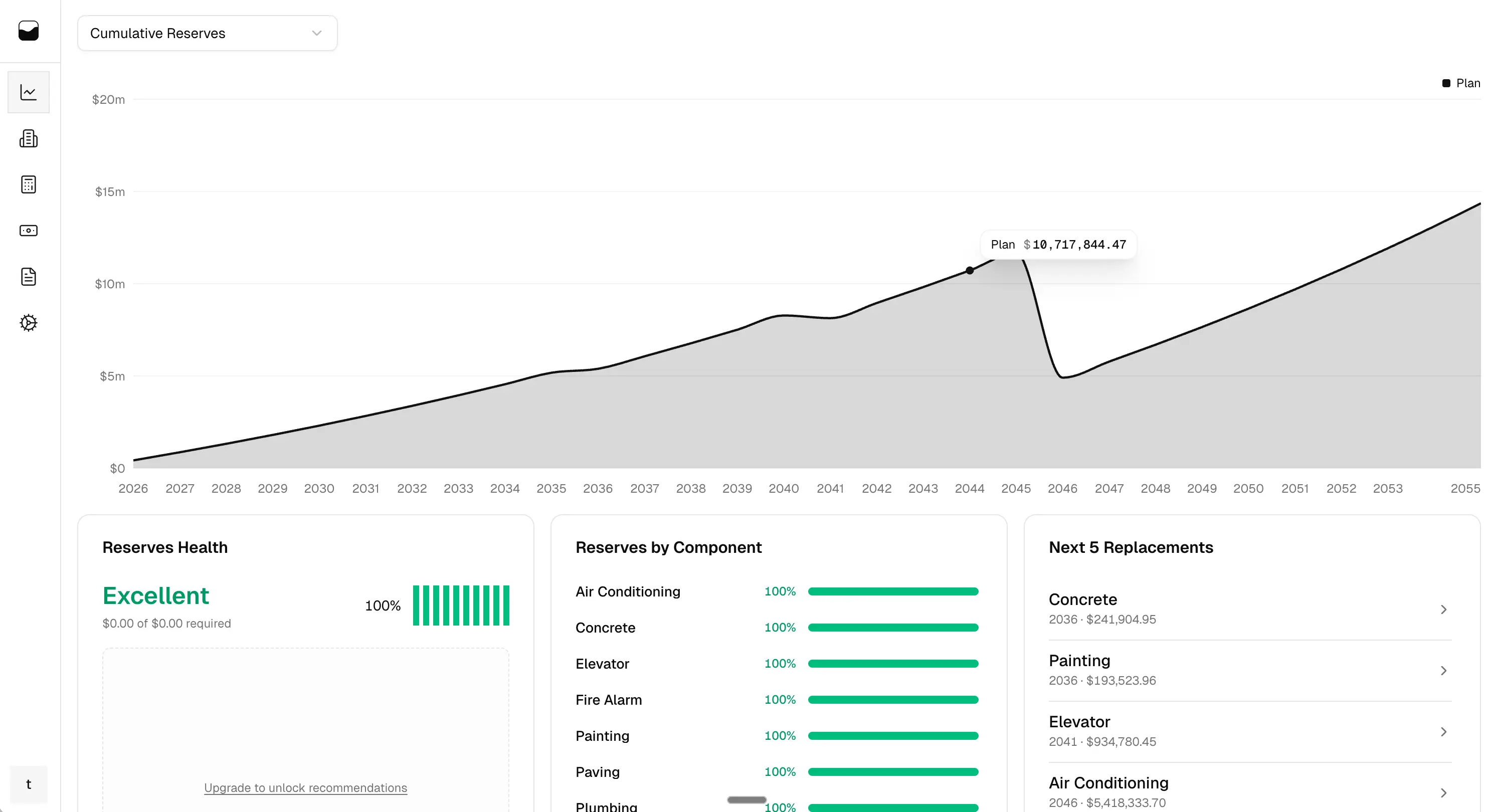Viewport: 1488px width, 812px height.
Task: Open the chart dashboard sidebar icon
Action: pyautogui.click(x=28, y=92)
